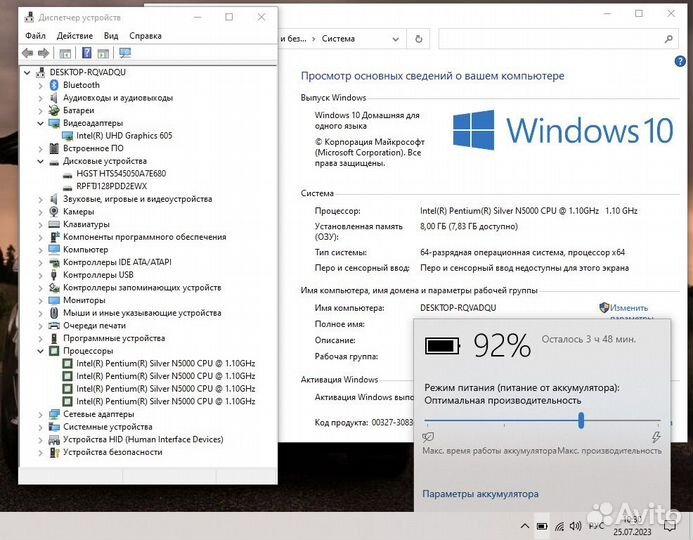Click the language indicator РУС
This screenshot has height=540, width=693.
click(x=596, y=526)
